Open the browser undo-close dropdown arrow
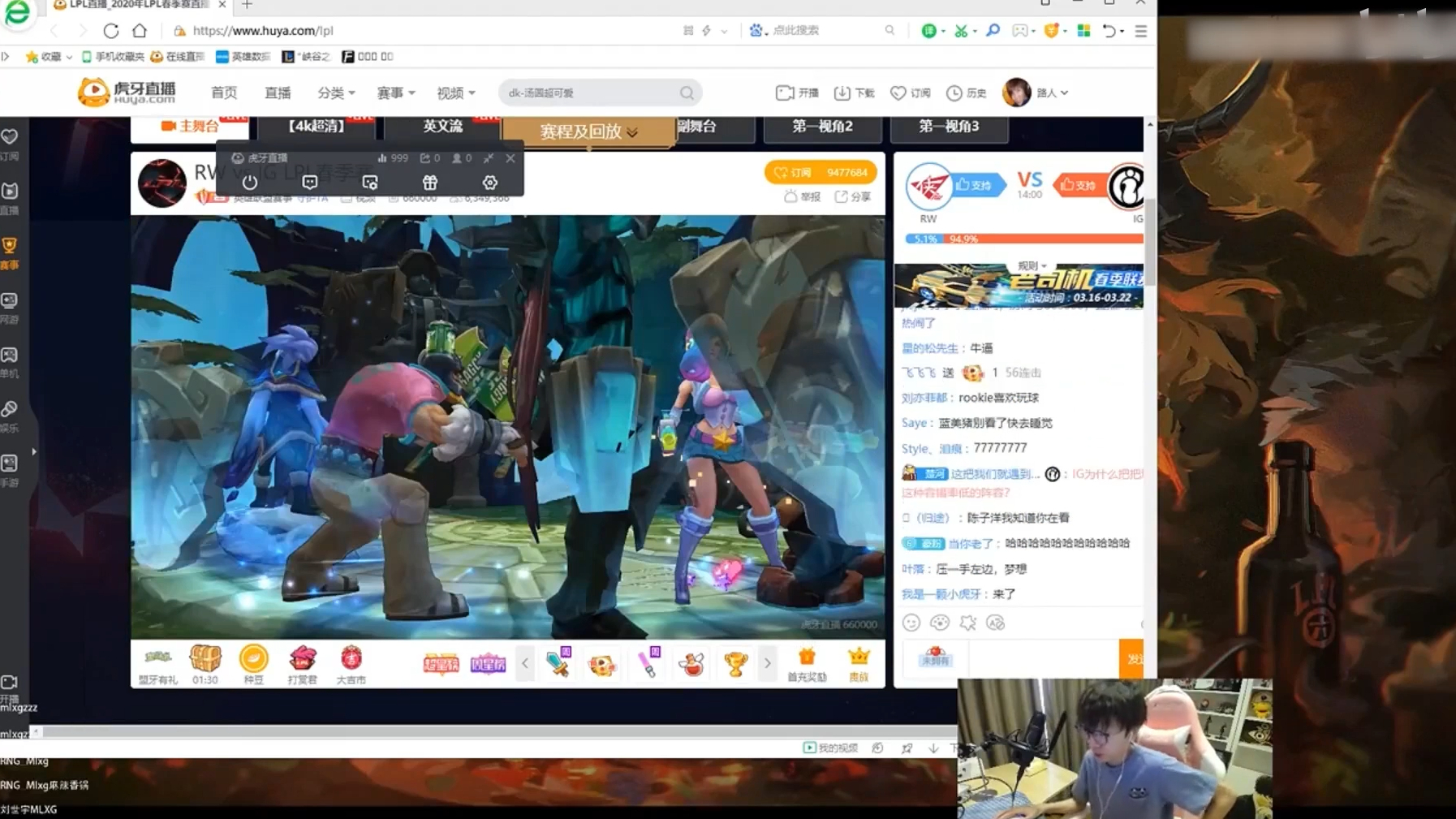1456x819 pixels. click(x=1122, y=31)
